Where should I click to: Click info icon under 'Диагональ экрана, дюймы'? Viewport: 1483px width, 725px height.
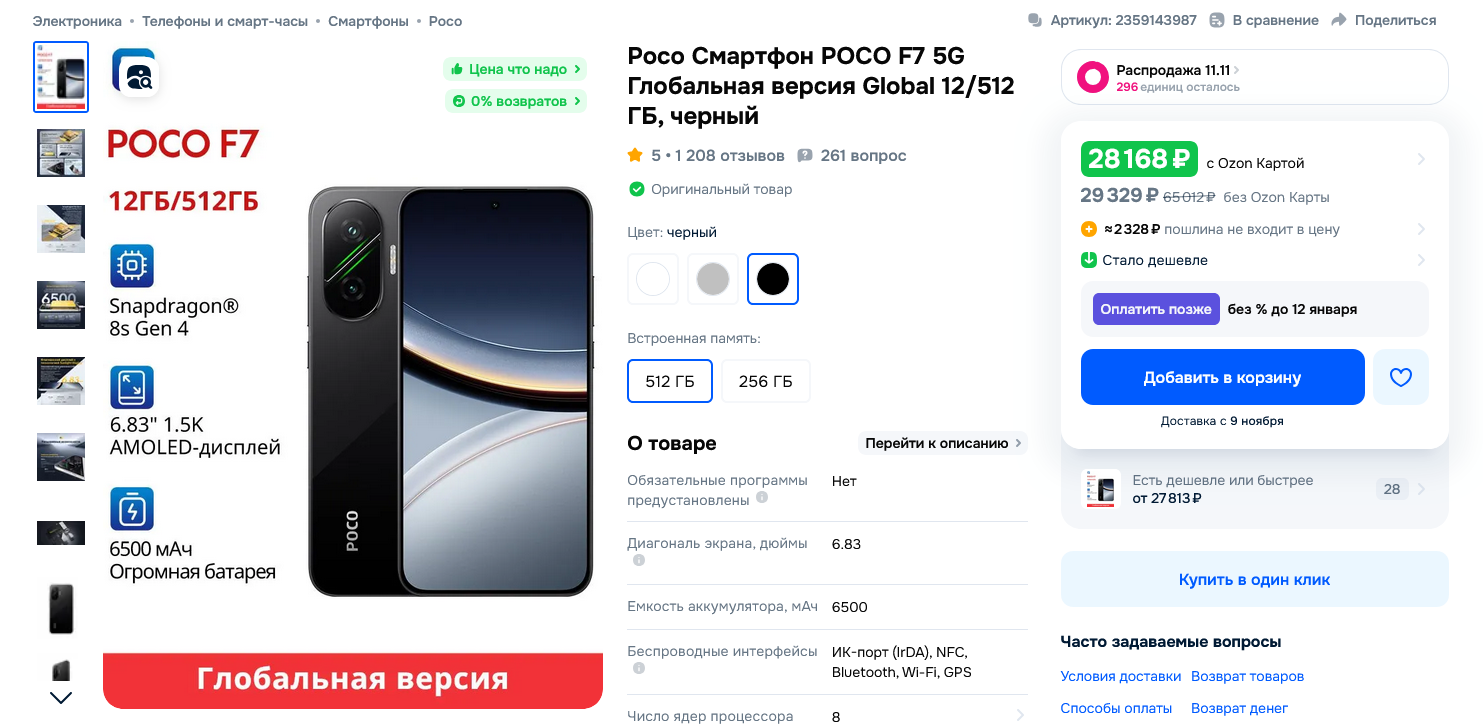[639, 560]
